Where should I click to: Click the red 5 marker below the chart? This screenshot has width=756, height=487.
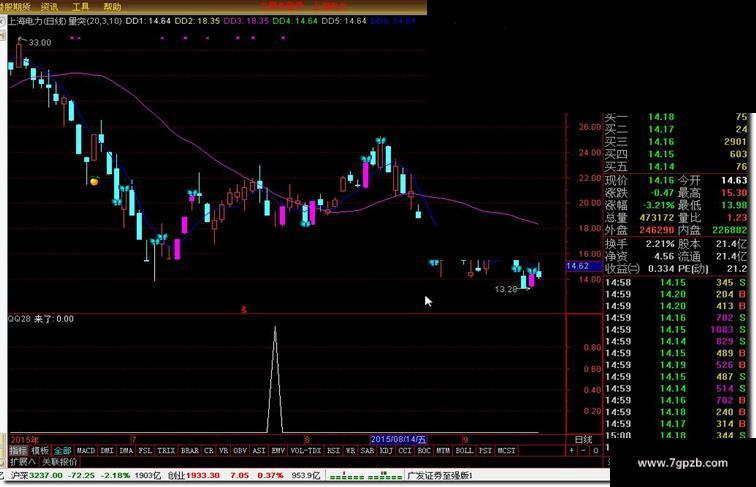(x=244, y=310)
